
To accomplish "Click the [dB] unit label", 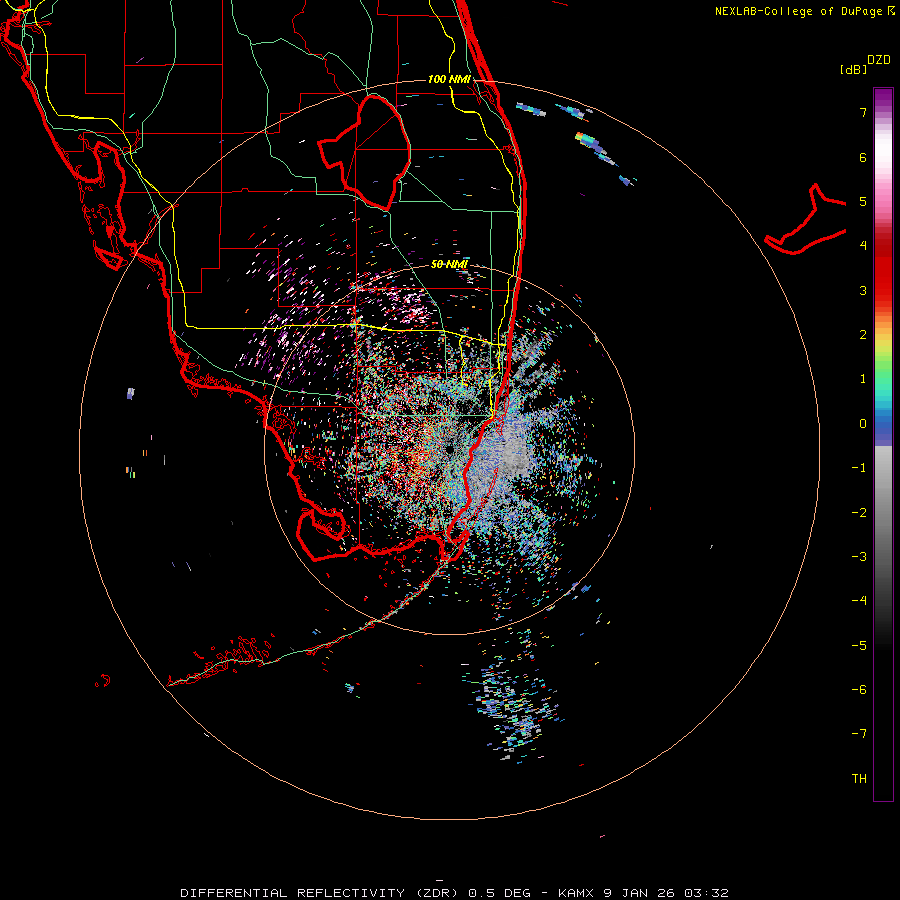I will click(854, 69).
